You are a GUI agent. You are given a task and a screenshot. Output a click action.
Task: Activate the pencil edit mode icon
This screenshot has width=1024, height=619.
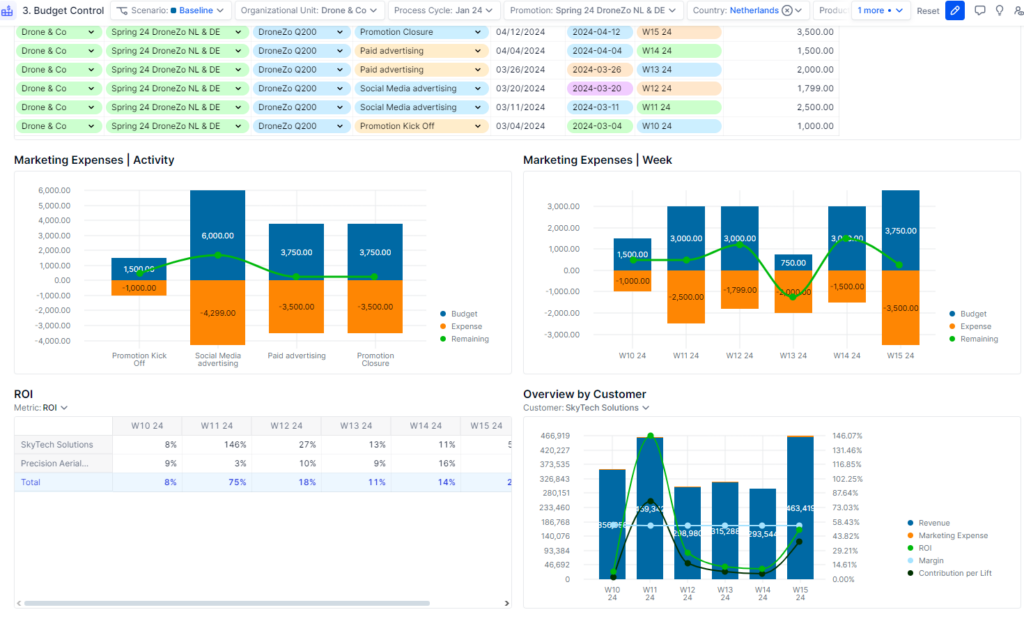point(955,11)
